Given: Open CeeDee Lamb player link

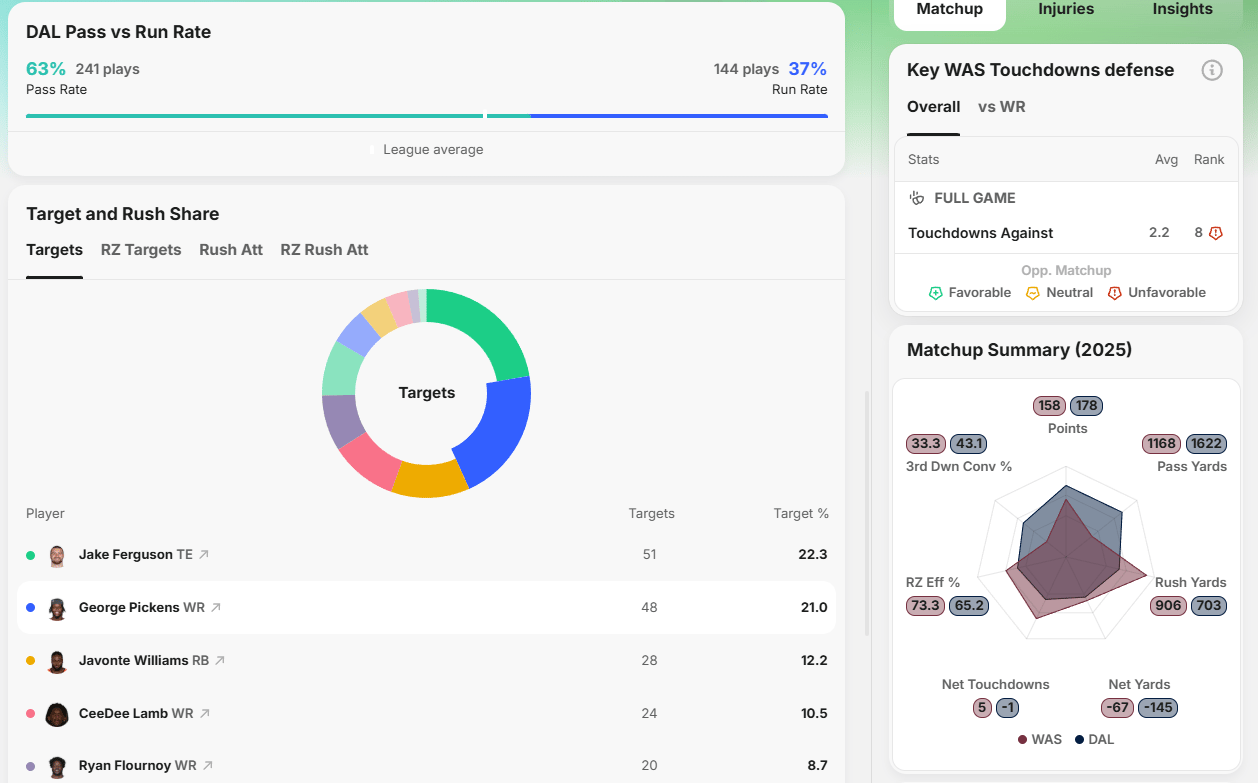Looking at the screenshot, I should (123, 713).
